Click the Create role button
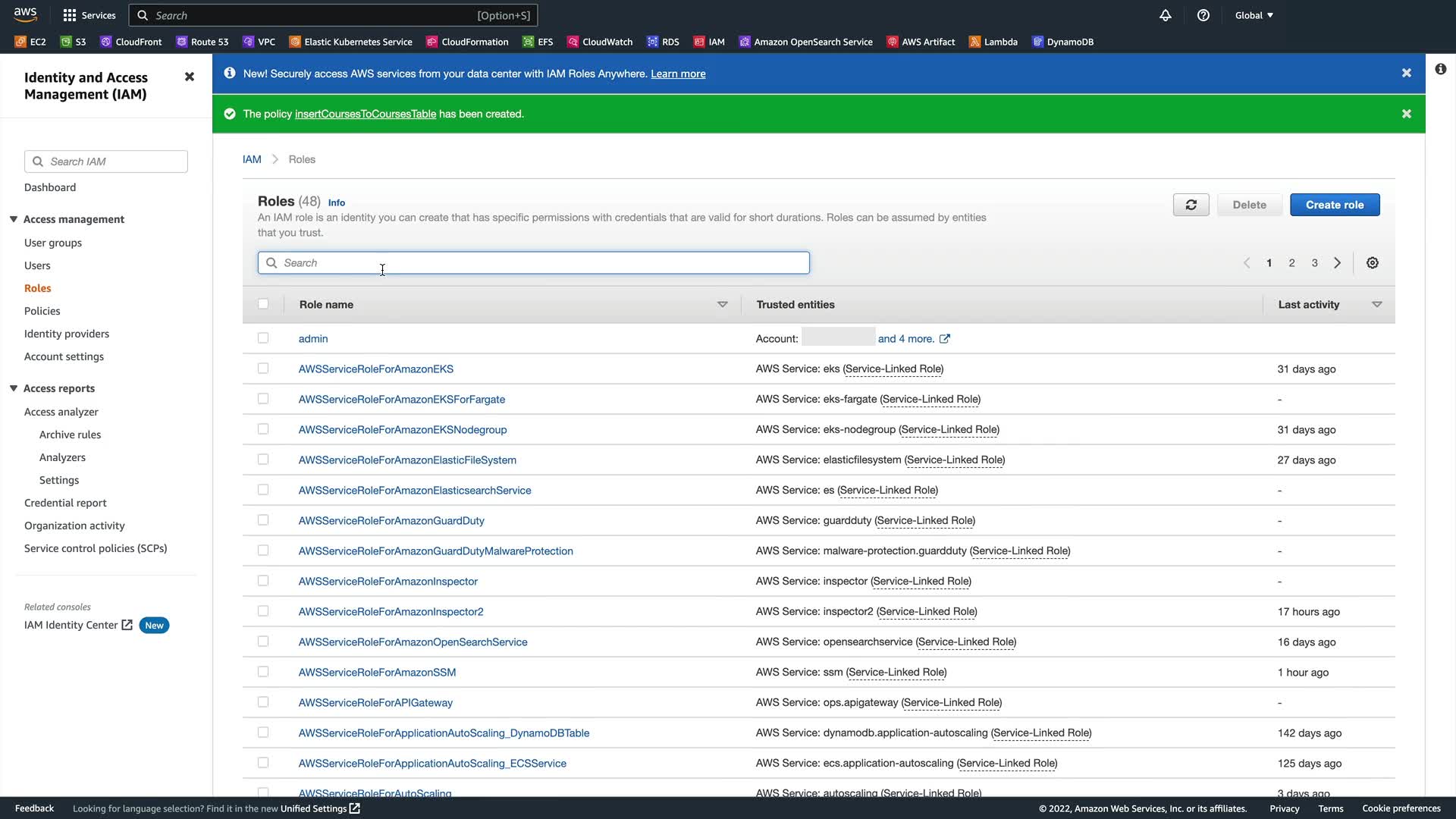Screen dimensions: 1456x819 coord(1334,205)
